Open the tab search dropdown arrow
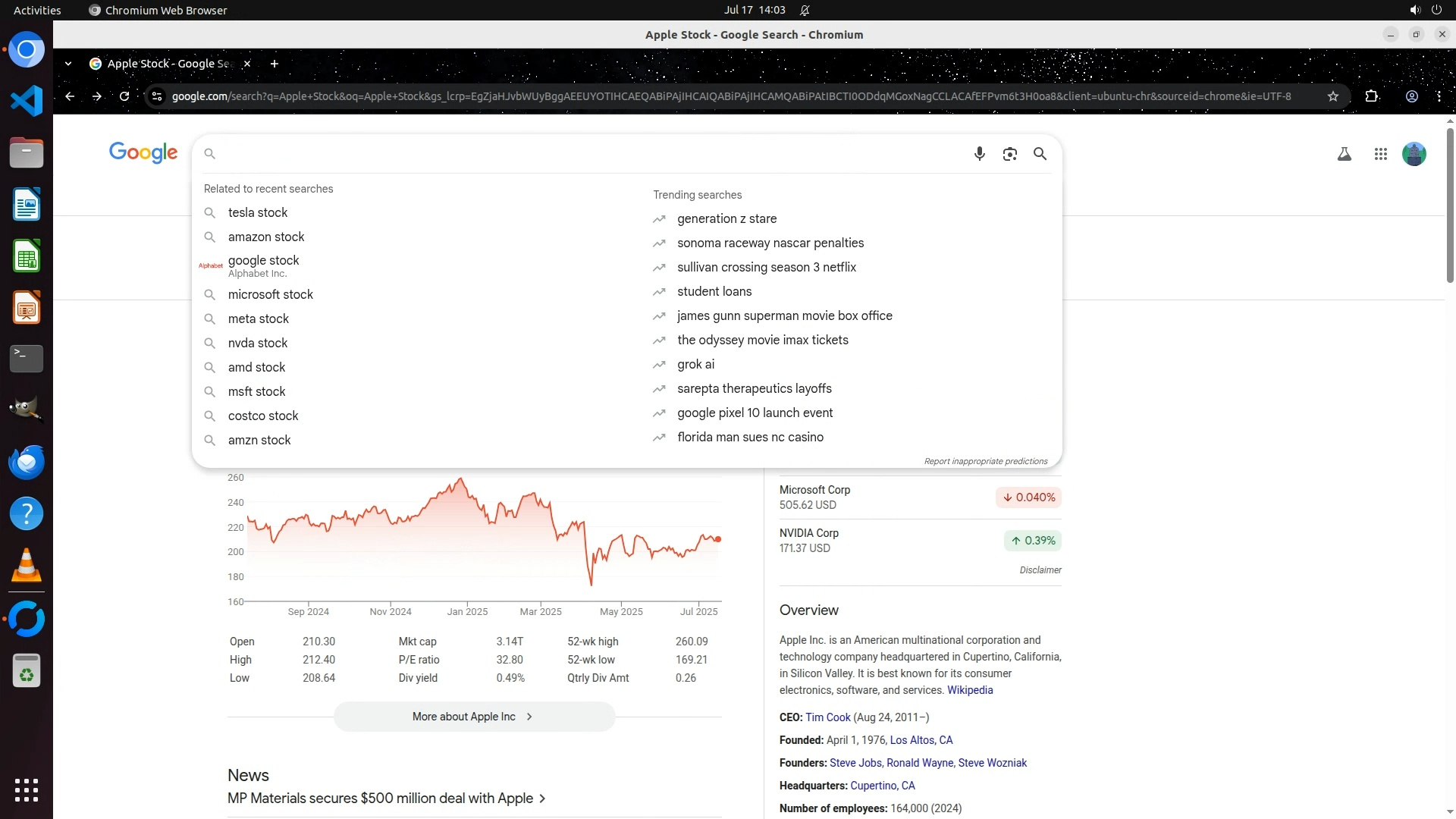The height and width of the screenshot is (819, 1456). tap(68, 64)
